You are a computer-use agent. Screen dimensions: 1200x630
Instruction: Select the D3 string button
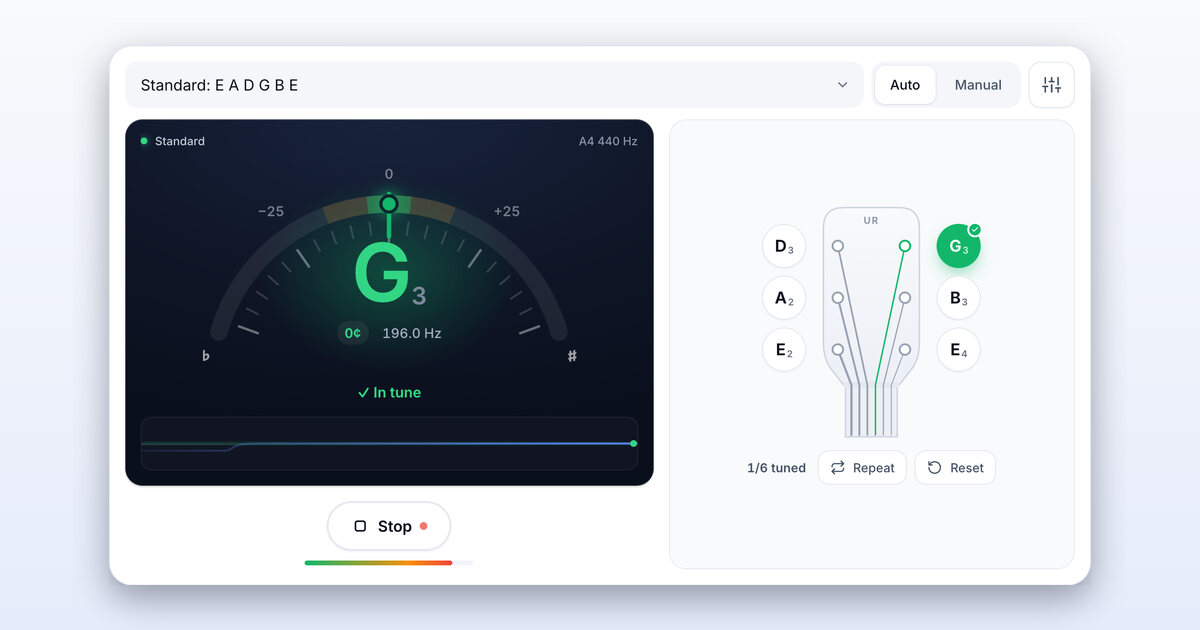784,246
